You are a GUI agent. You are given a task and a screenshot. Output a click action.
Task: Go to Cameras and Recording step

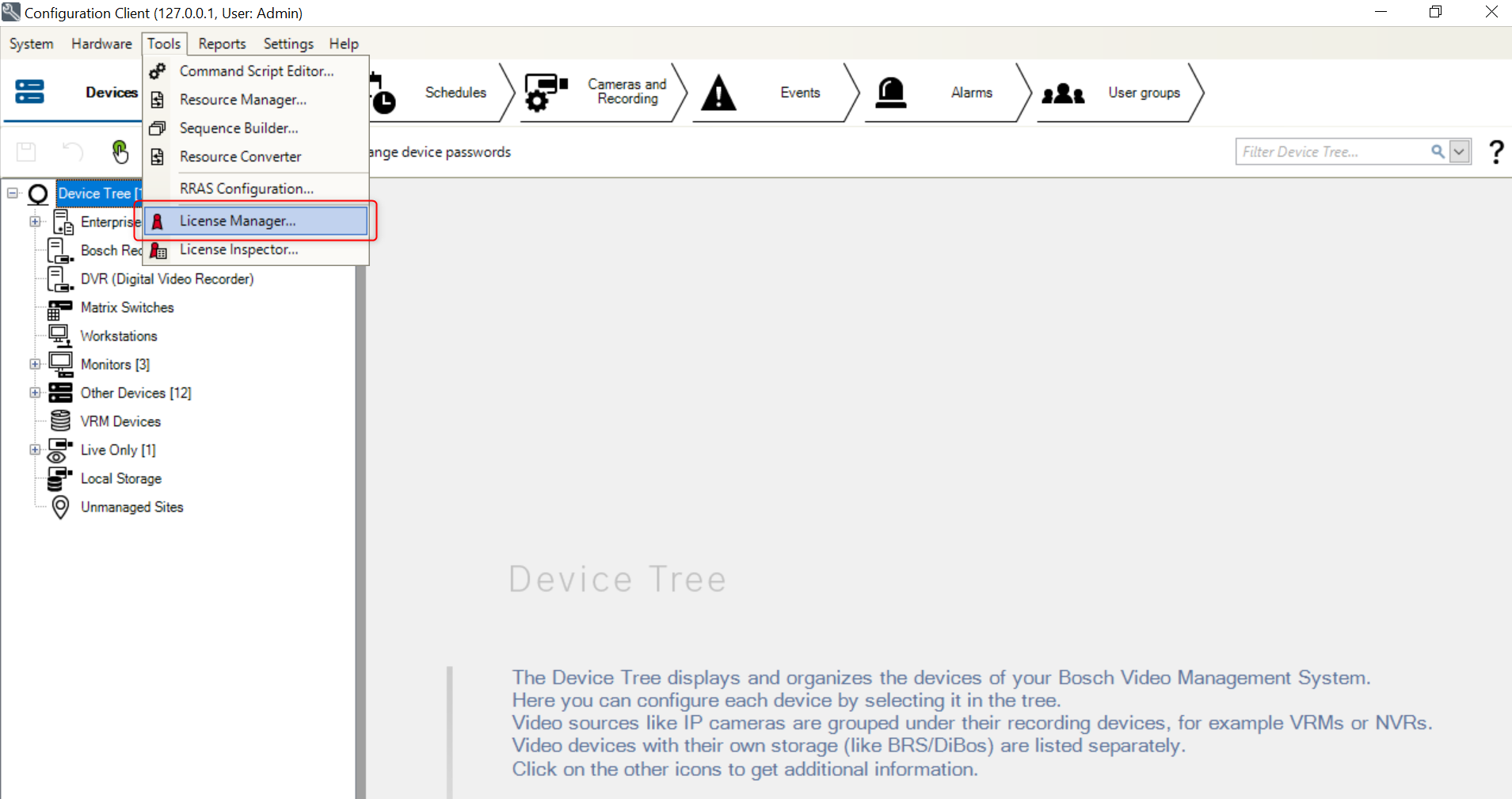coord(604,93)
